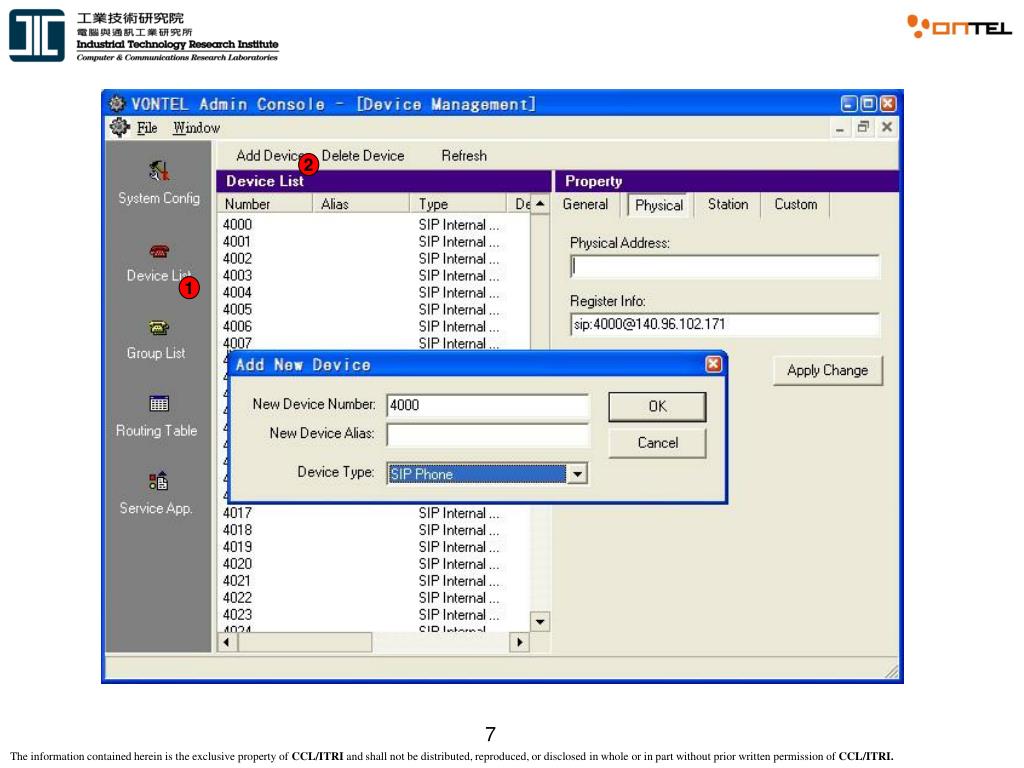Open the File menu
1024x768 pixels.
[x=147, y=128]
